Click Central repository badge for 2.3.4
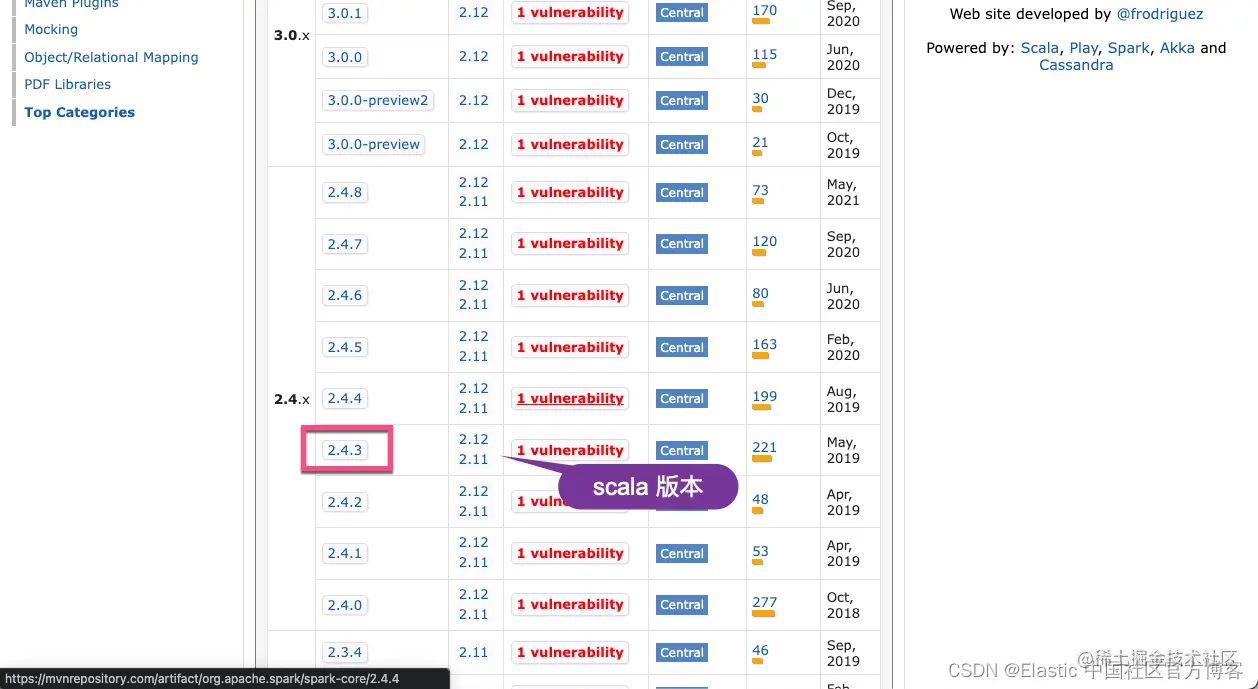This screenshot has width=1258, height=689. click(x=682, y=653)
